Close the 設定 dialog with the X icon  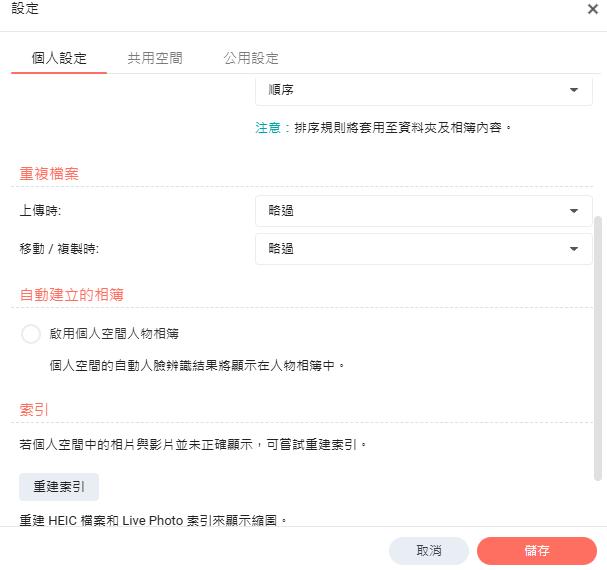pos(593,9)
